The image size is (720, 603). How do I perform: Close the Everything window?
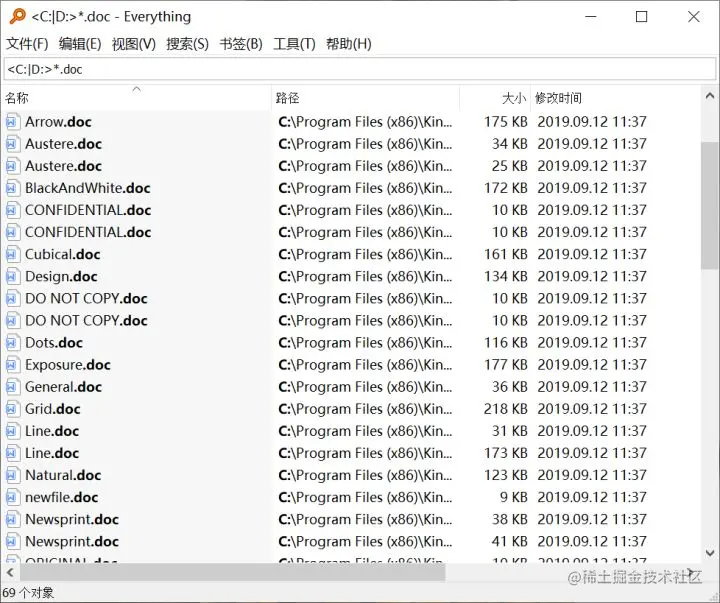(693, 17)
